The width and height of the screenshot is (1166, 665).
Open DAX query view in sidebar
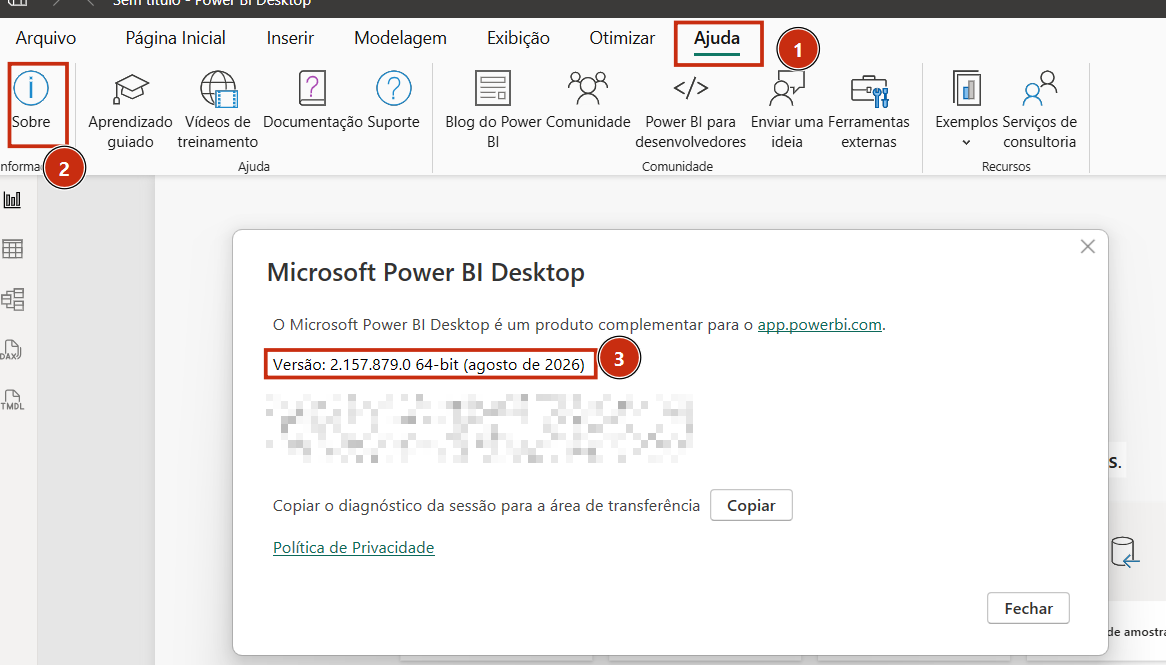[x=12, y=350]
